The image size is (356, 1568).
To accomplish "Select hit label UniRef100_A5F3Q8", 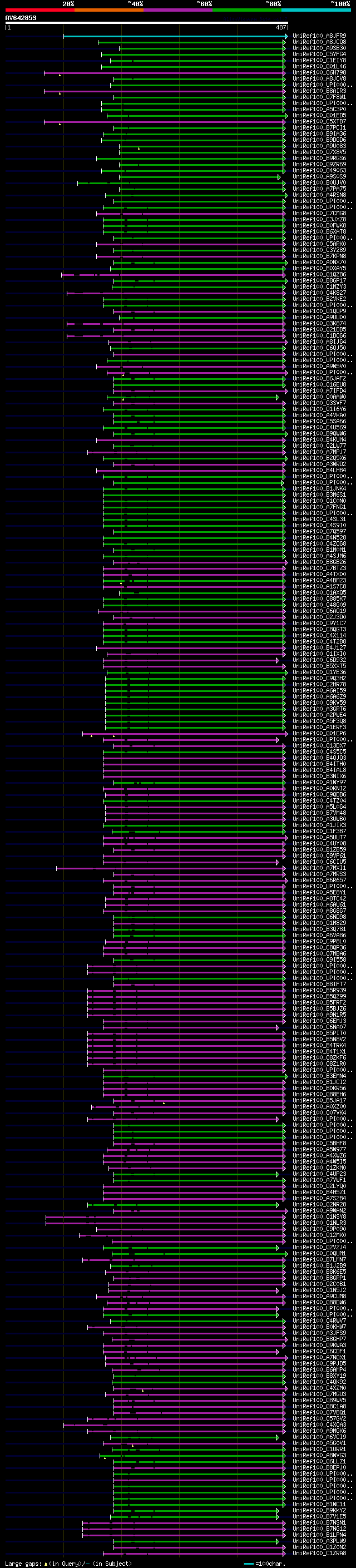I will pyautogui.click(x=319, y=721).
